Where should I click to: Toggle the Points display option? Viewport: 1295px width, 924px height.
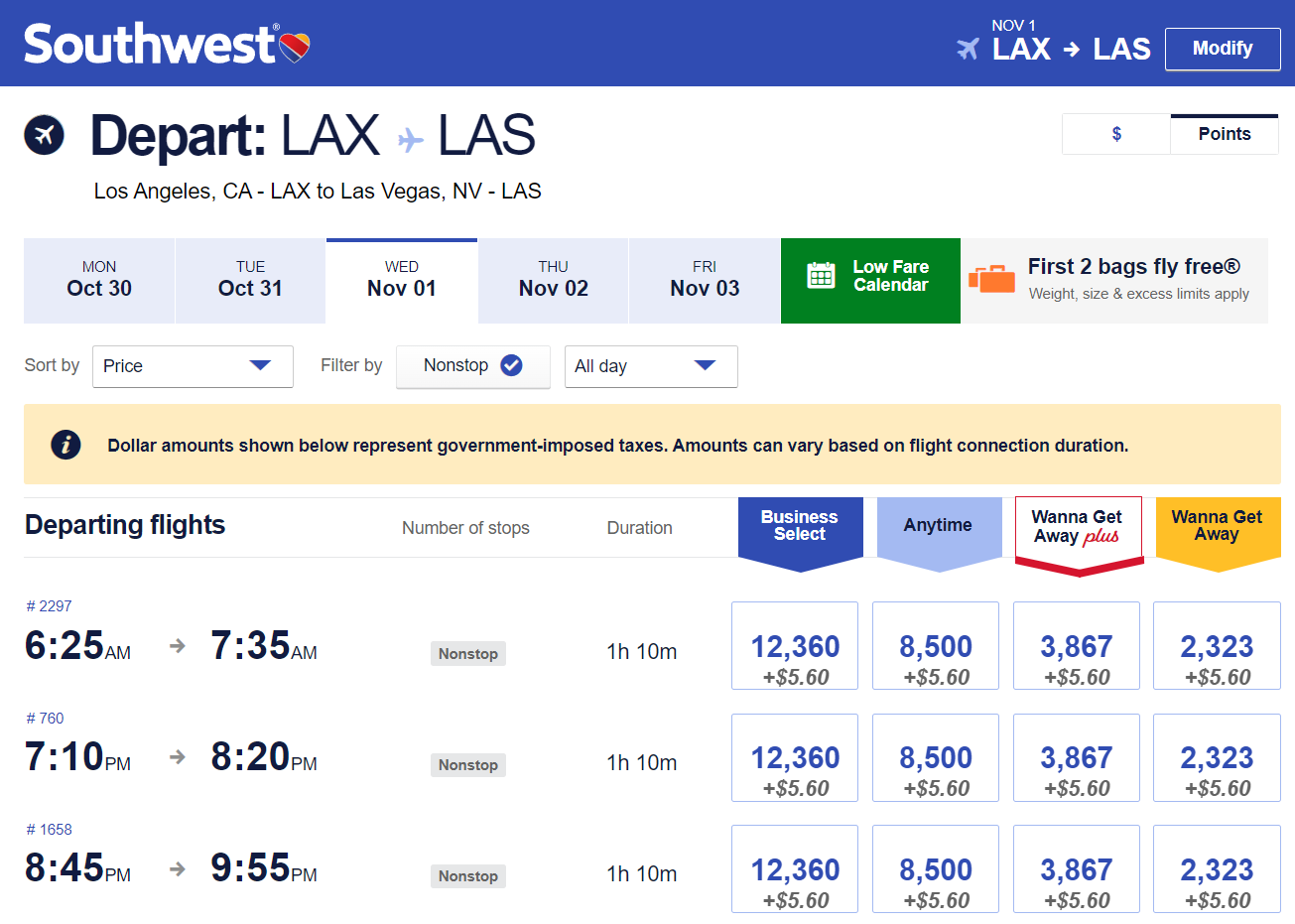1224,134
